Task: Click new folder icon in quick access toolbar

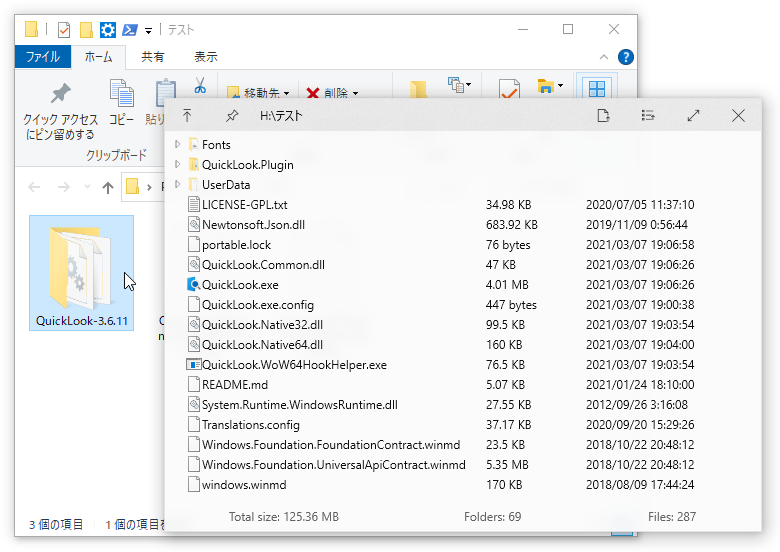Action: click(86, 30)
